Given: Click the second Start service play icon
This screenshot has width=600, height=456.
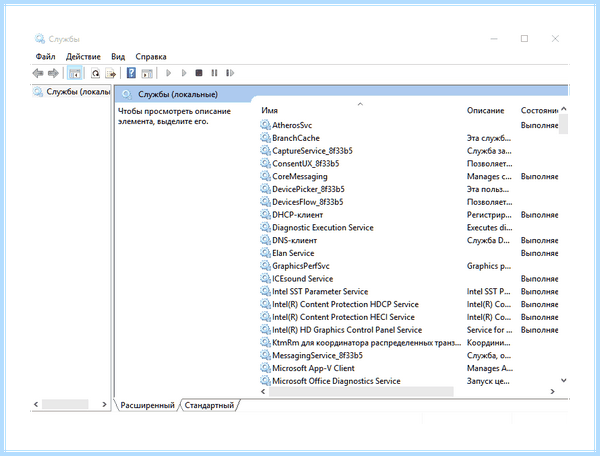Looking at the screenshot, I should click(x=184, y=73).
